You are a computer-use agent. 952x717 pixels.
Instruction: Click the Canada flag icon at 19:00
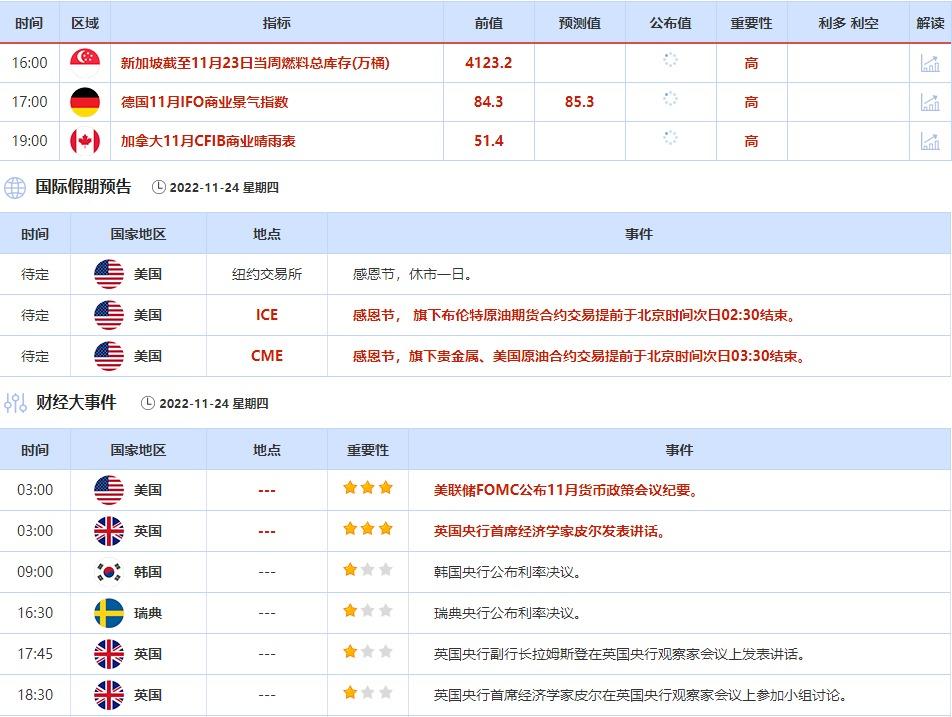click(85, 141)
